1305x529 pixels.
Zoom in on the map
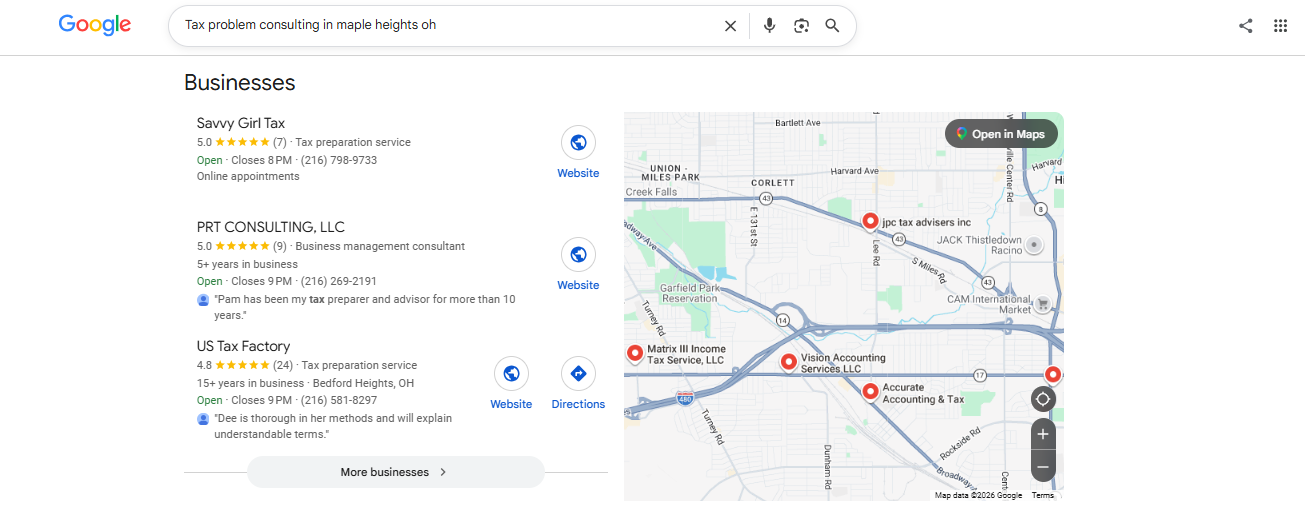point(1043,434)
